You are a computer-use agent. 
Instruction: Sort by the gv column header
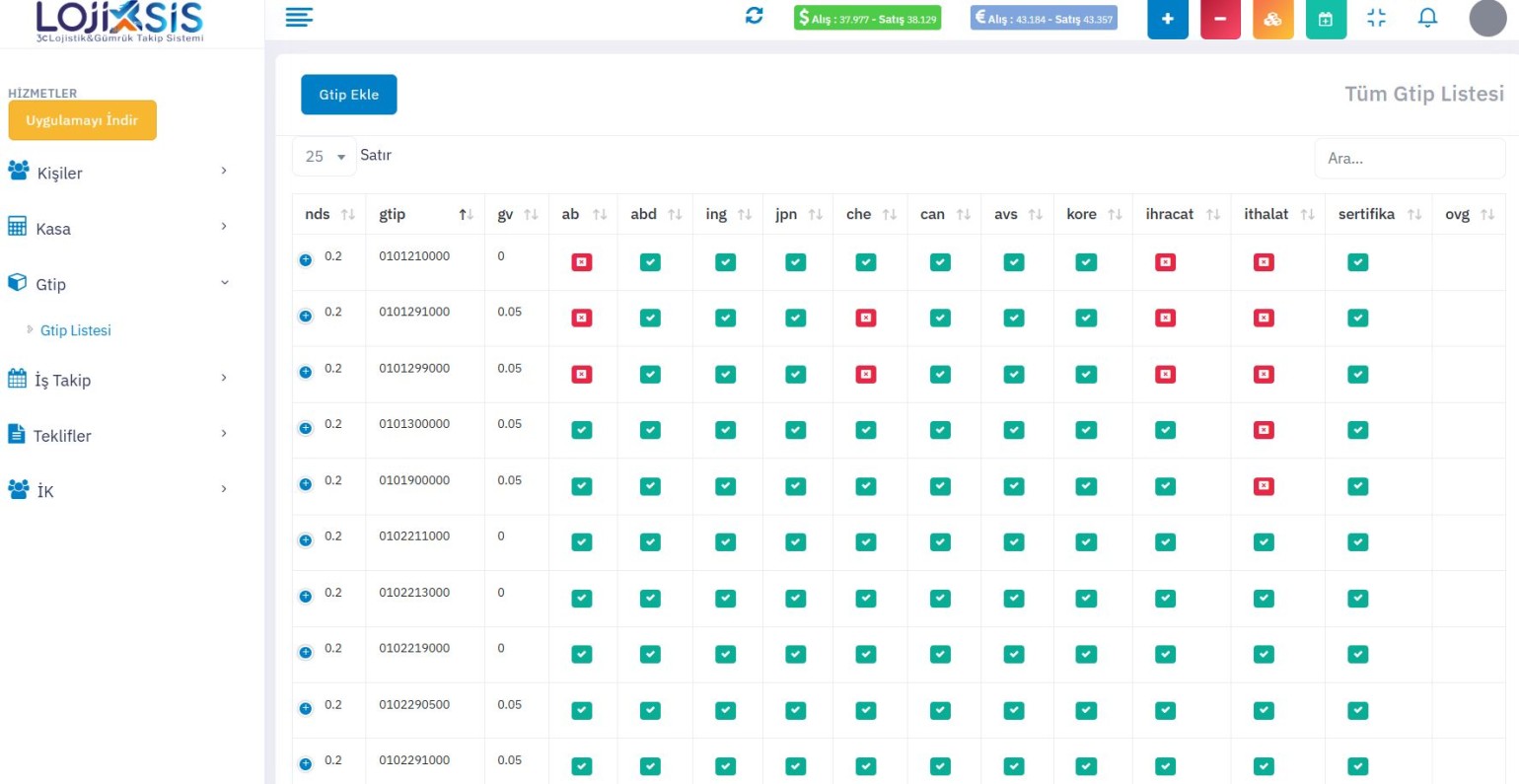[x=517, y=214]
